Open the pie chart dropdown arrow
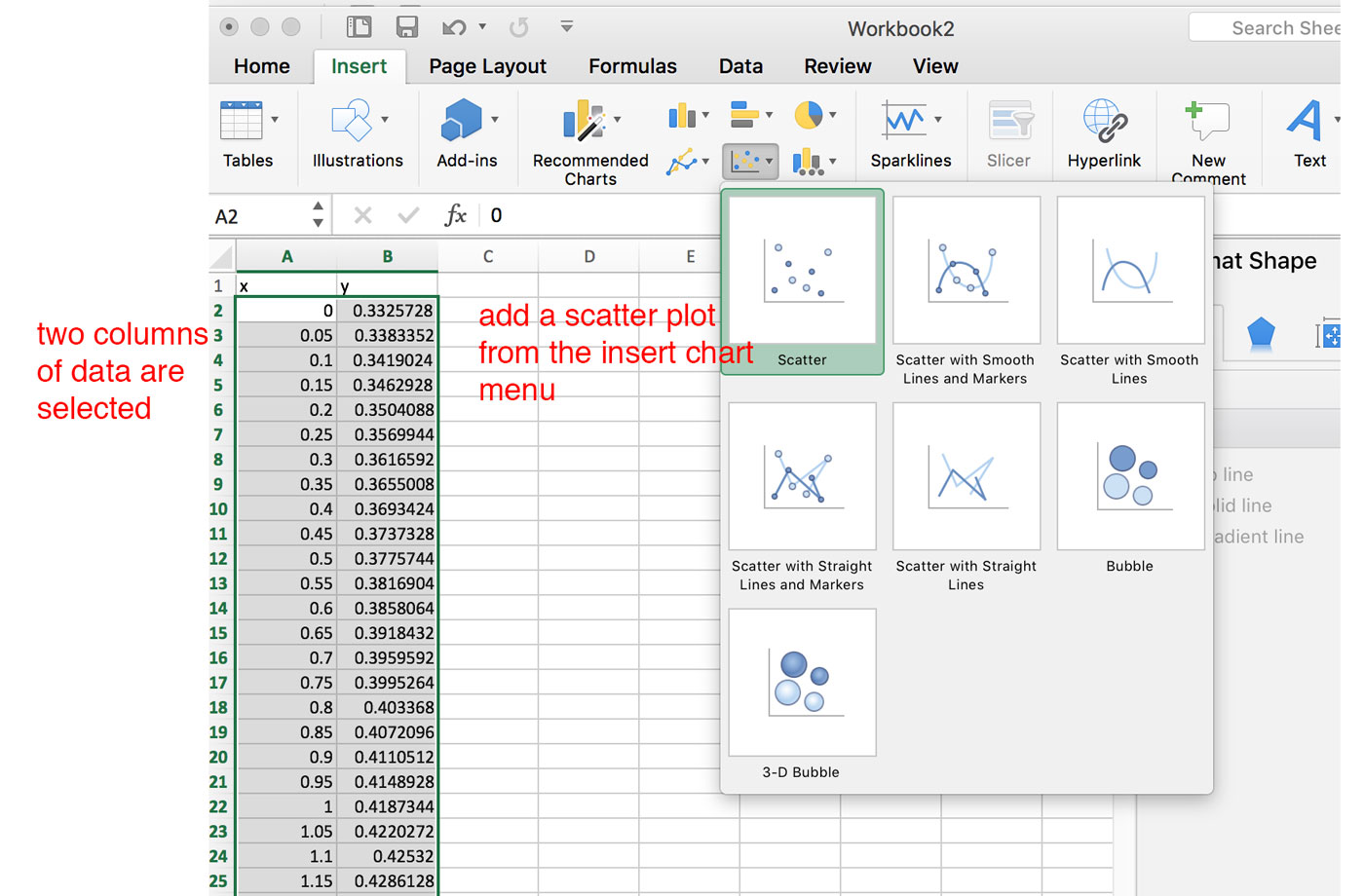The width and height of the screenshot is (1364, 896). (833, 115)
